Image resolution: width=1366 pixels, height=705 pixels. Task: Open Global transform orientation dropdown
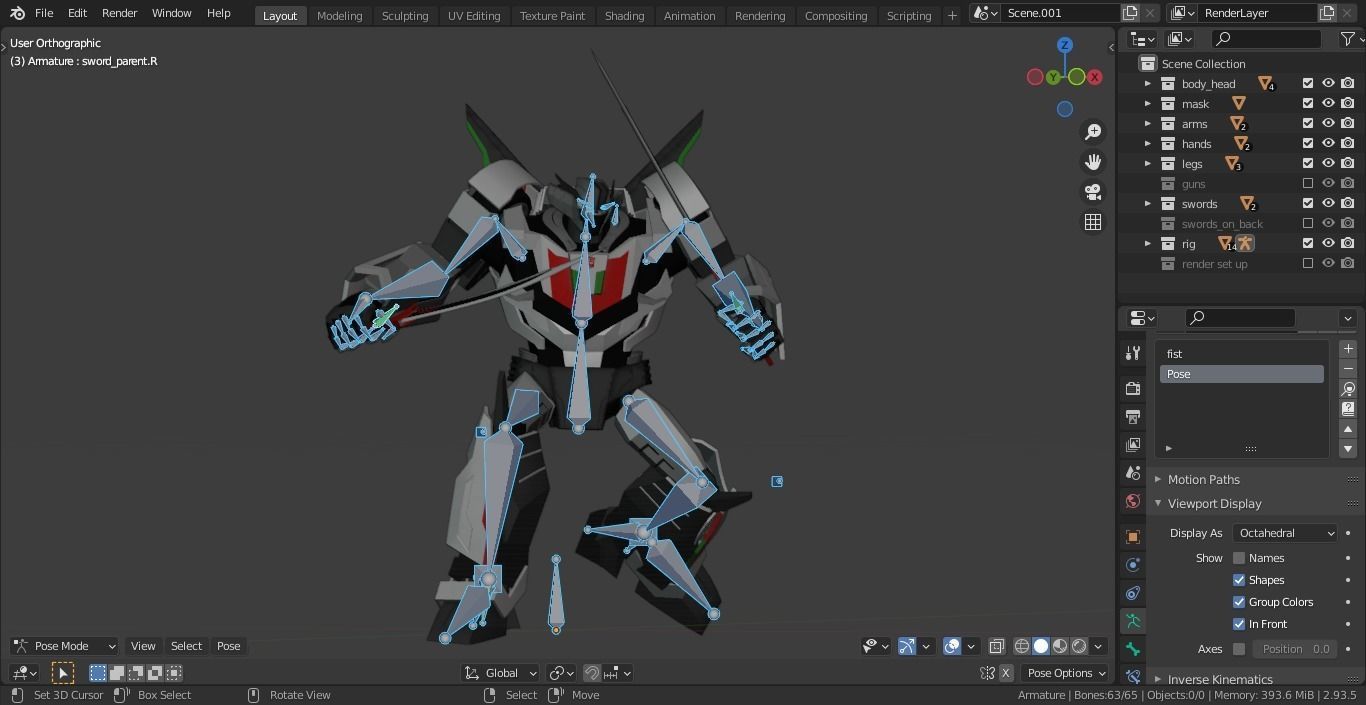(x=500, y=673)
